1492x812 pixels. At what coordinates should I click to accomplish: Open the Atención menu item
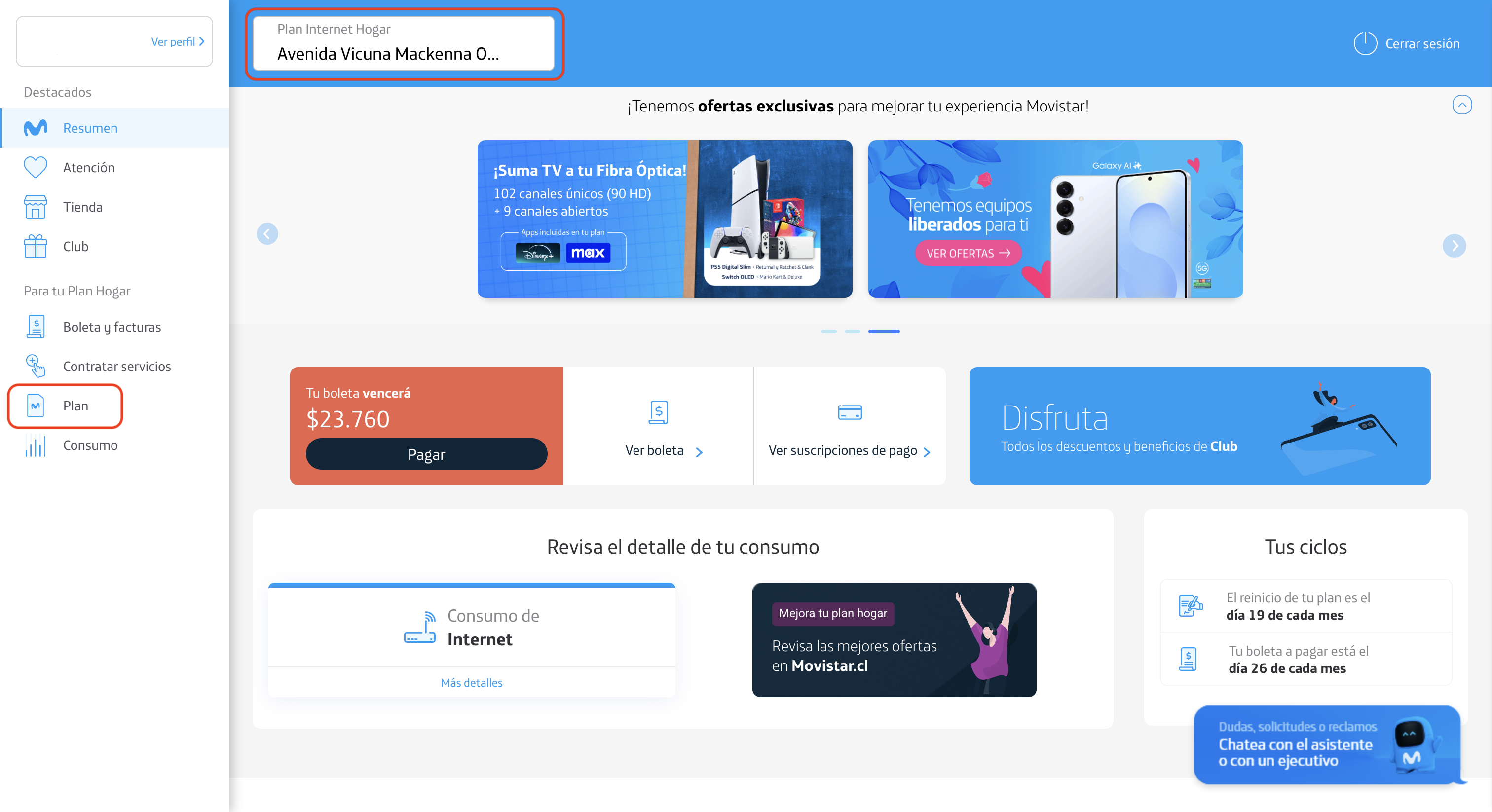114,167
